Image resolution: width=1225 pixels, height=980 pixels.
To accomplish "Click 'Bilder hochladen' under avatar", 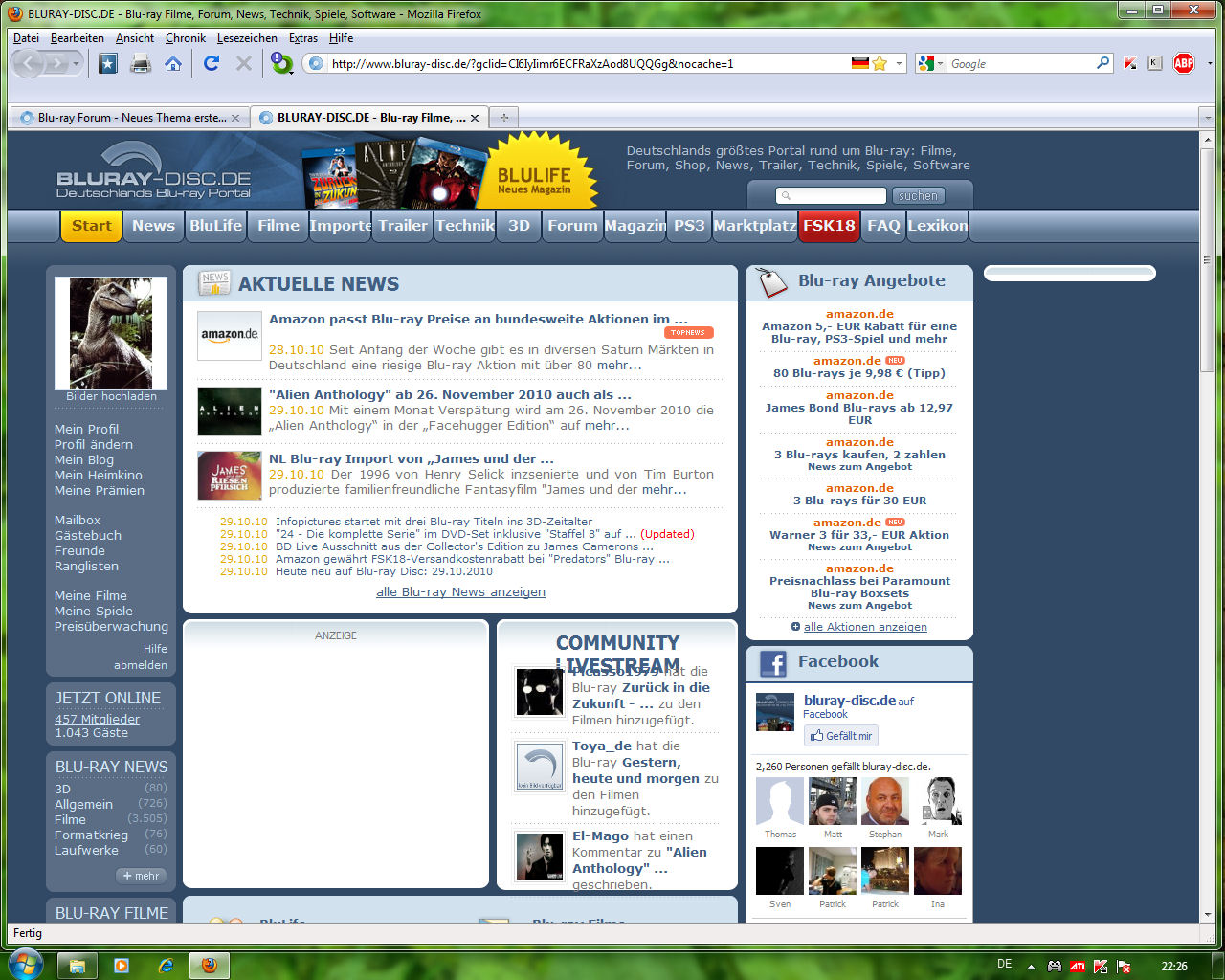I will pyautogui.click(x=111, y=396).
